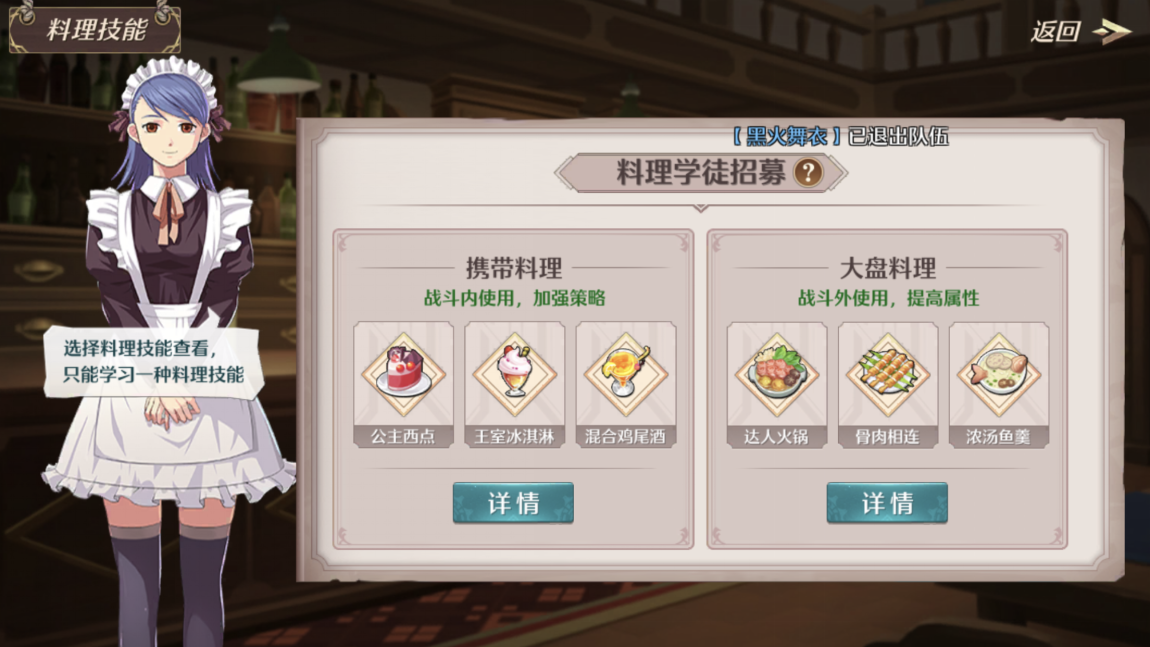
Task: Open 详情 for 携带料理
Action: pos(513,503)
